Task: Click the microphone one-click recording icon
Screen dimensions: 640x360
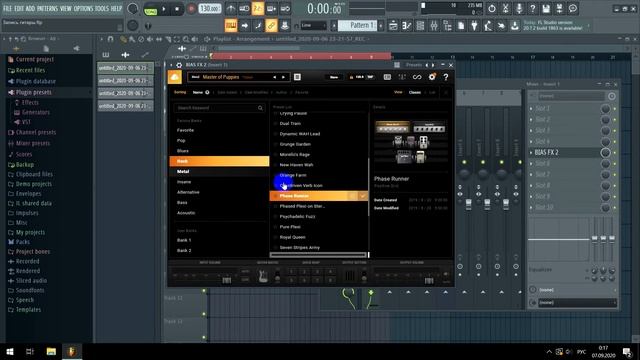Action: [519, 8]
